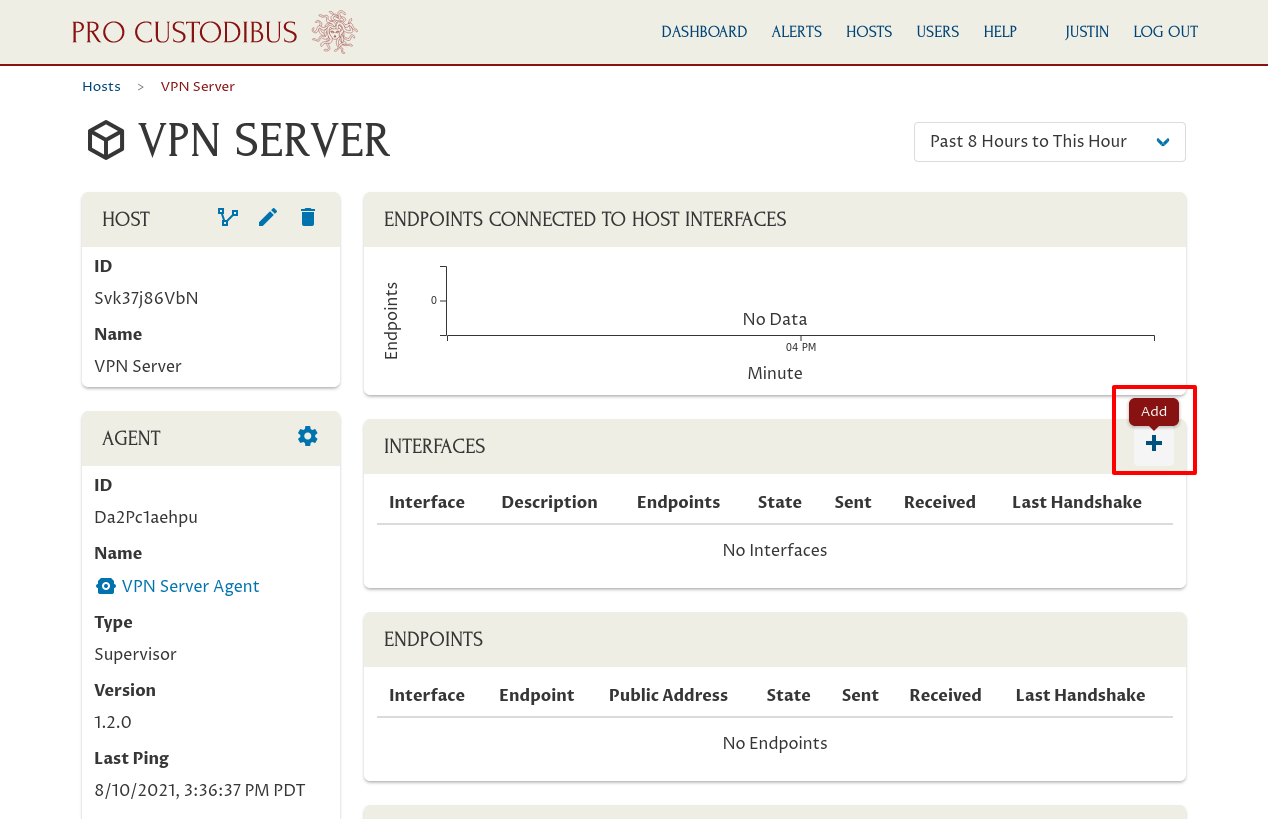Screen dimensions: 1268x819
Task: Click the Endpoints table Public Address header
Action: pos(669,695)
